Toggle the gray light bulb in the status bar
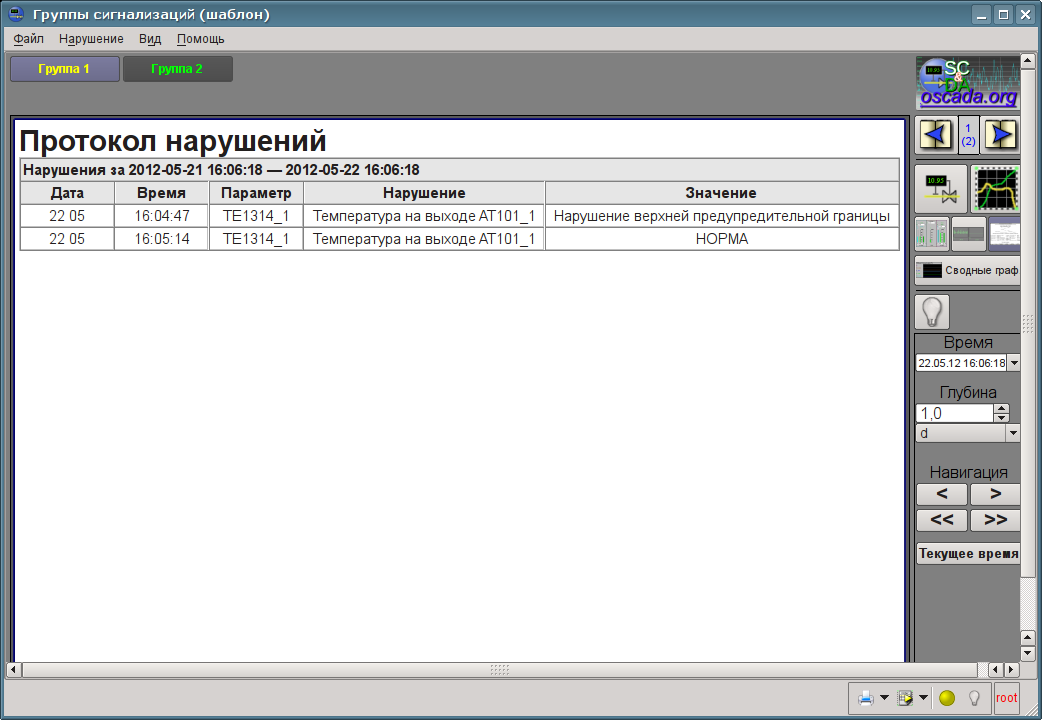The image size is (1042, 720). [x=974, y=698]
